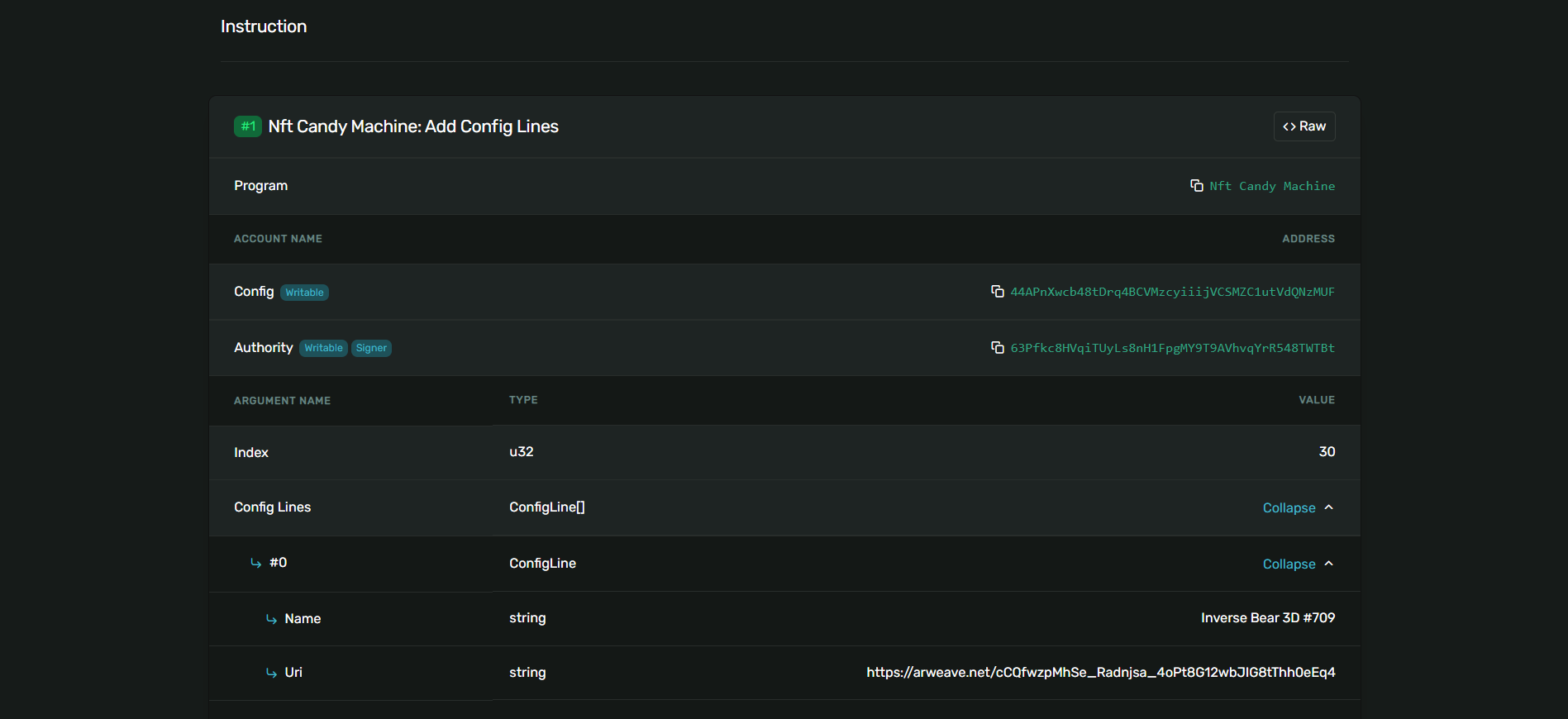
Task: Click the Writable badge next to Config
Action: [x=305, y=293]
